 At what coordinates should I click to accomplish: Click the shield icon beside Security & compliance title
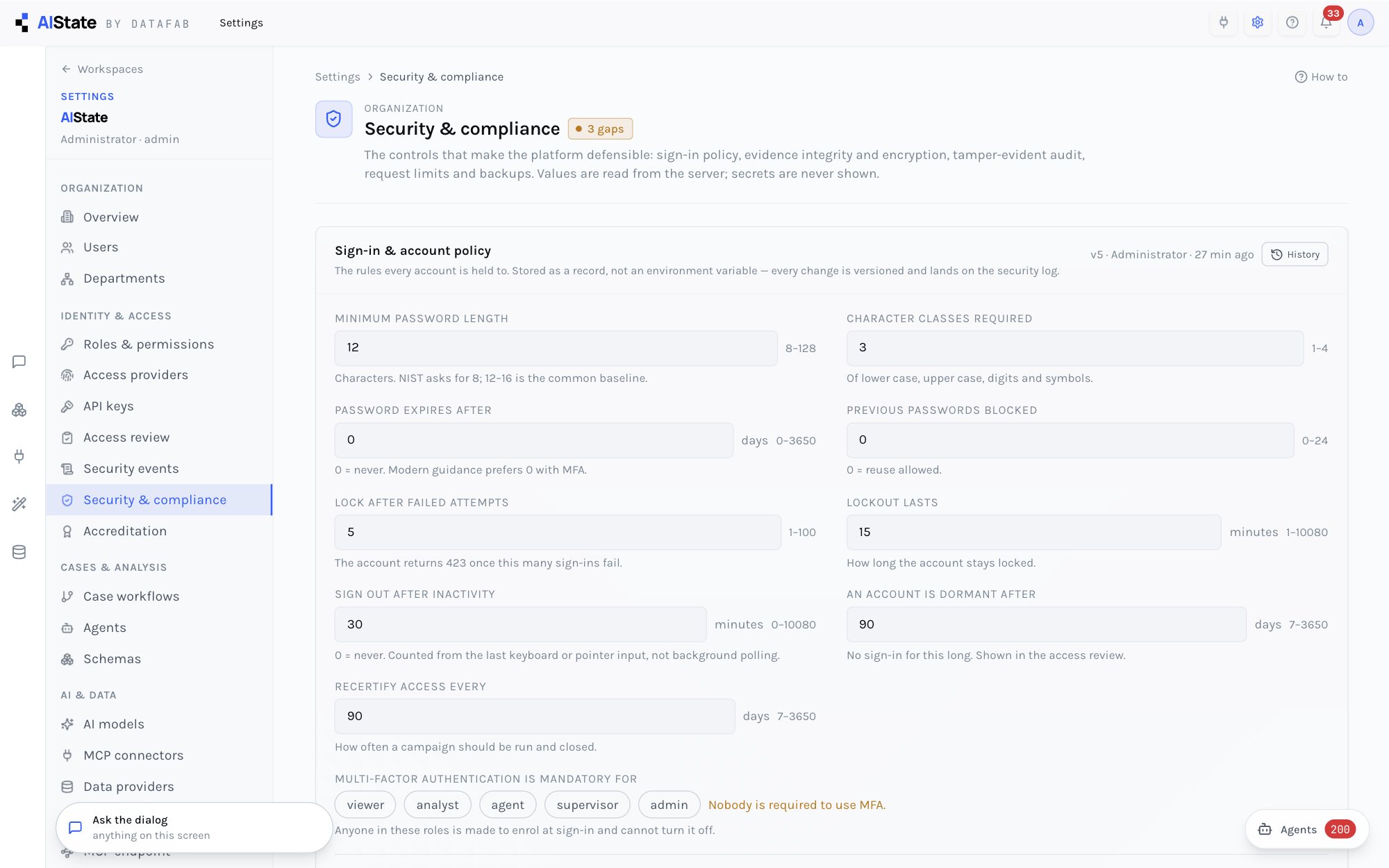click(333, 119)
